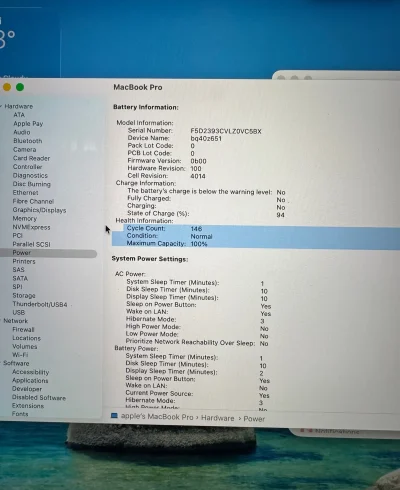
Task: Click the State of Charge value 94
Action: (x=280, y=215)
